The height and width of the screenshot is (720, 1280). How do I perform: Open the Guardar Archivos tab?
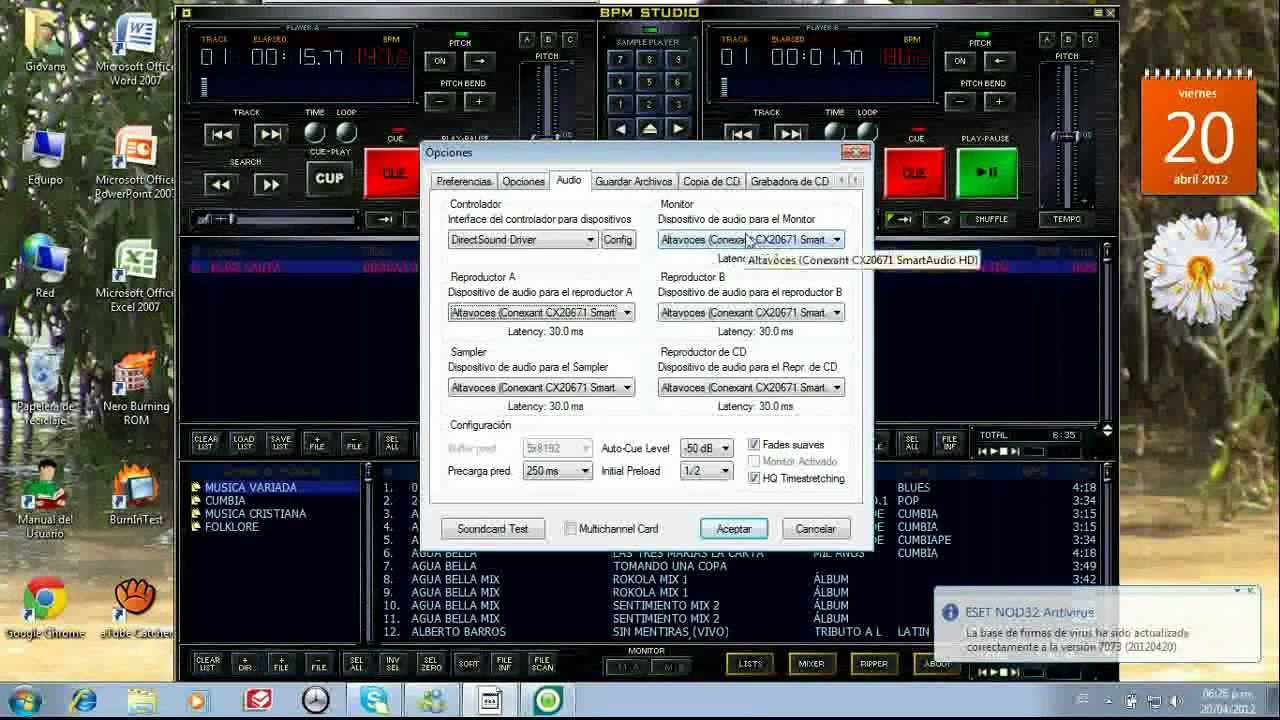(633, 181)
